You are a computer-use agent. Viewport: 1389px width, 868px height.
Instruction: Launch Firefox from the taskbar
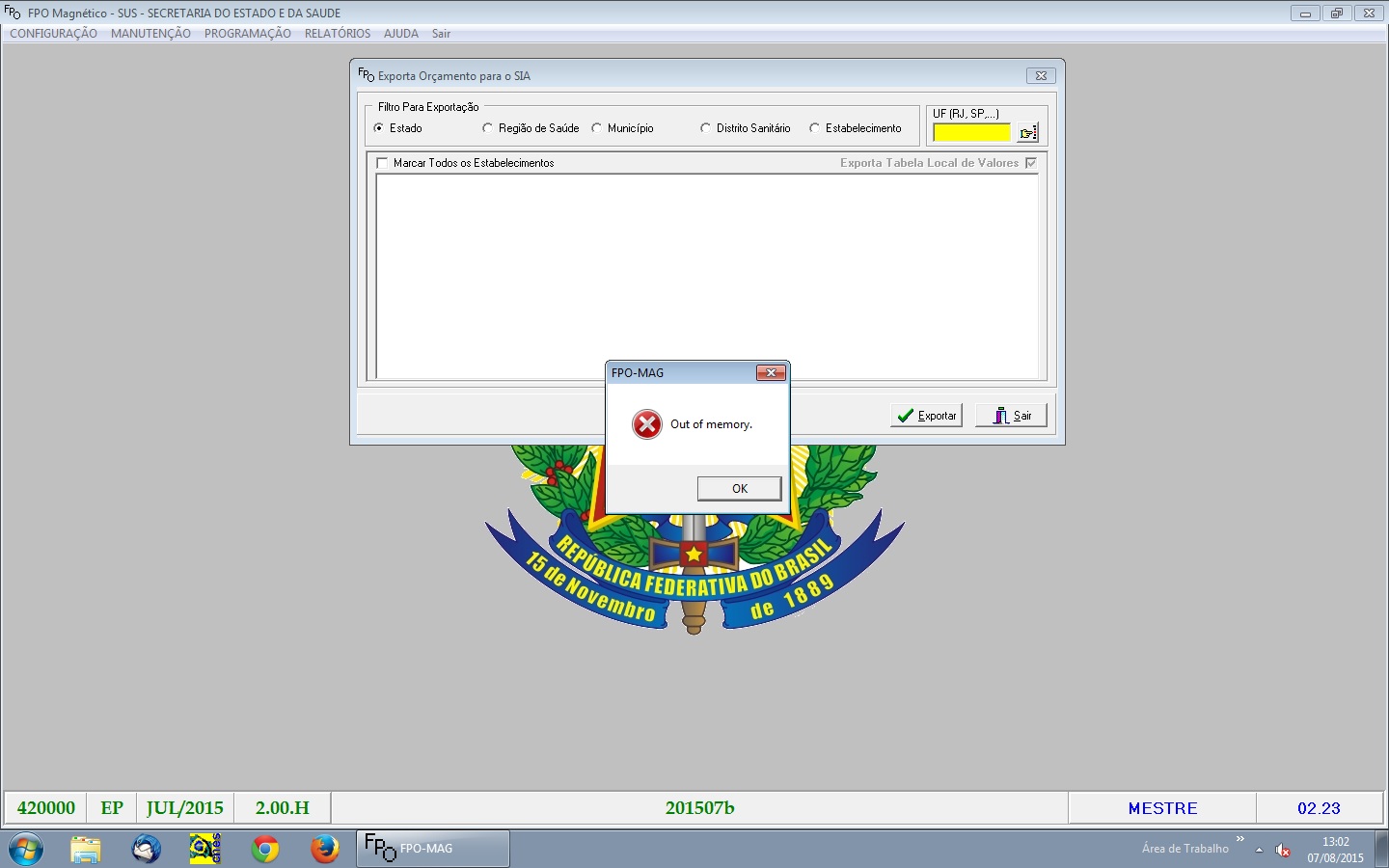[324, 849]
